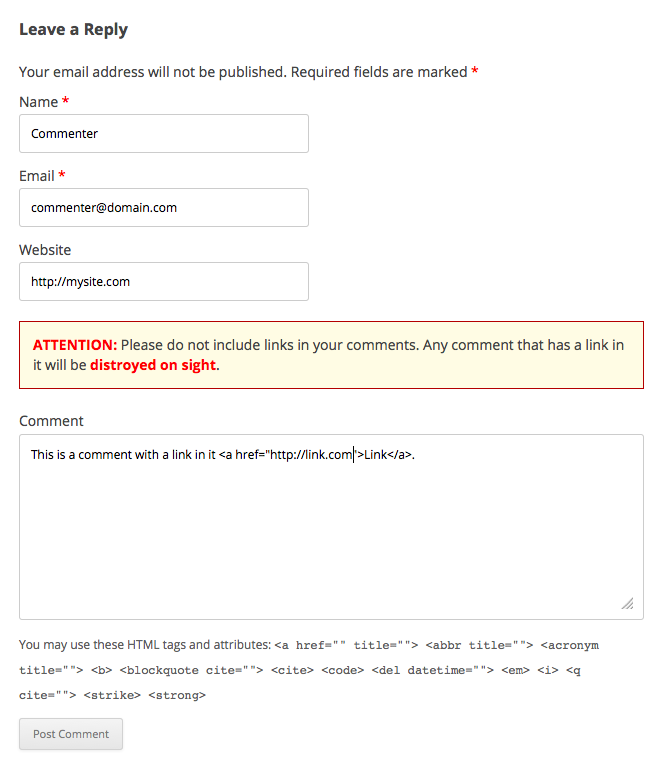
Task: Click the <blockquote cite=""> tag hint
Action: [191, 670]
